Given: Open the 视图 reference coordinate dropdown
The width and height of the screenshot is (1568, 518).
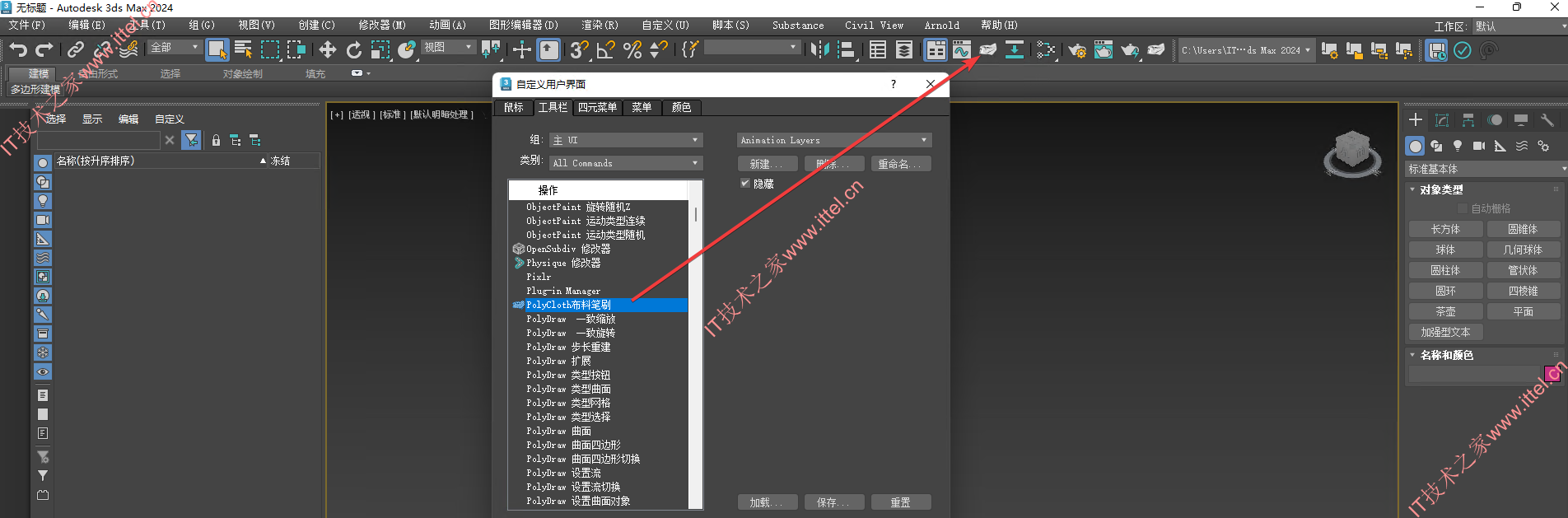Looking at the screenshot, I should coord(449,48).
